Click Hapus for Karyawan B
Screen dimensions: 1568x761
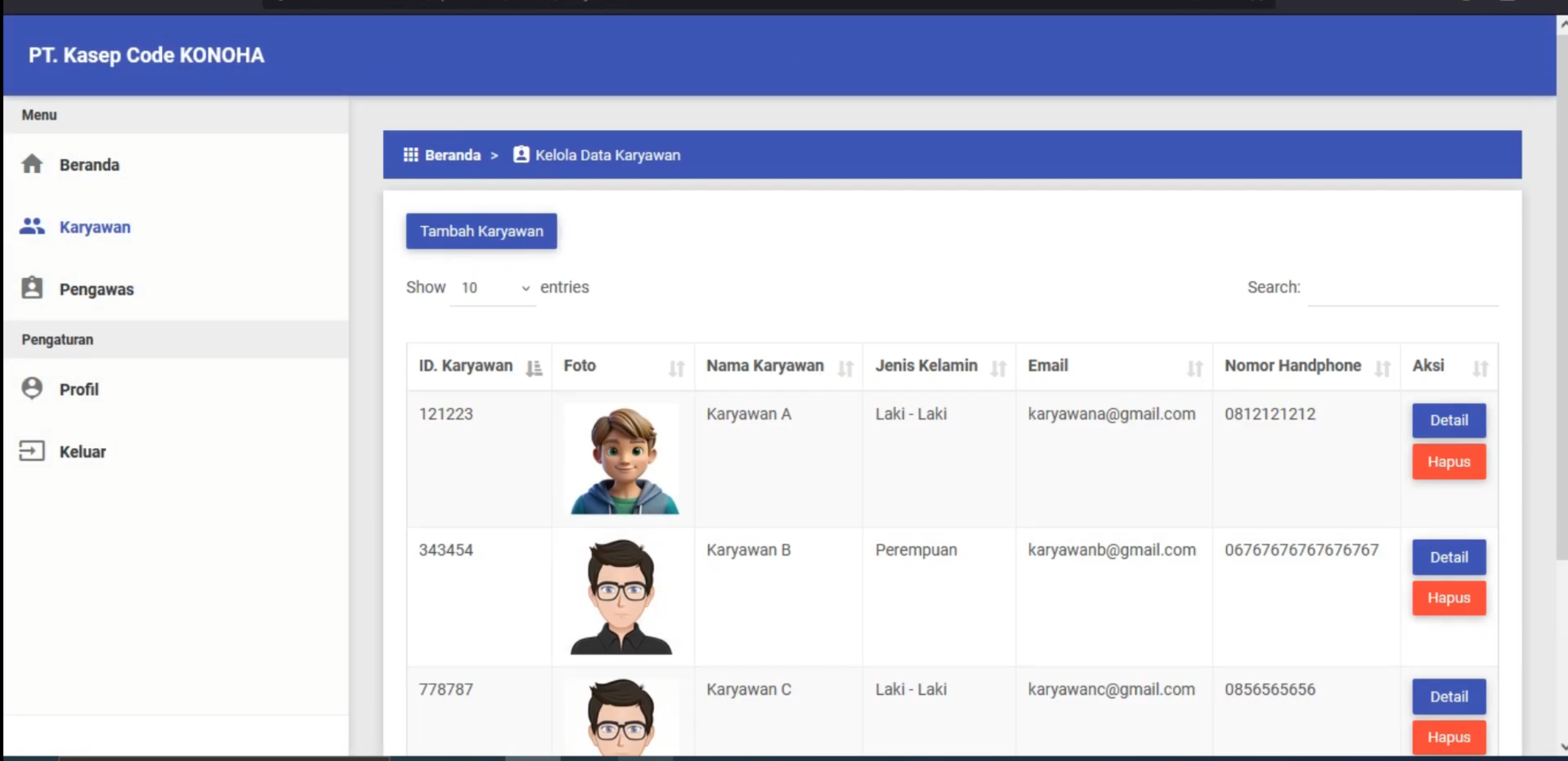1449,598
